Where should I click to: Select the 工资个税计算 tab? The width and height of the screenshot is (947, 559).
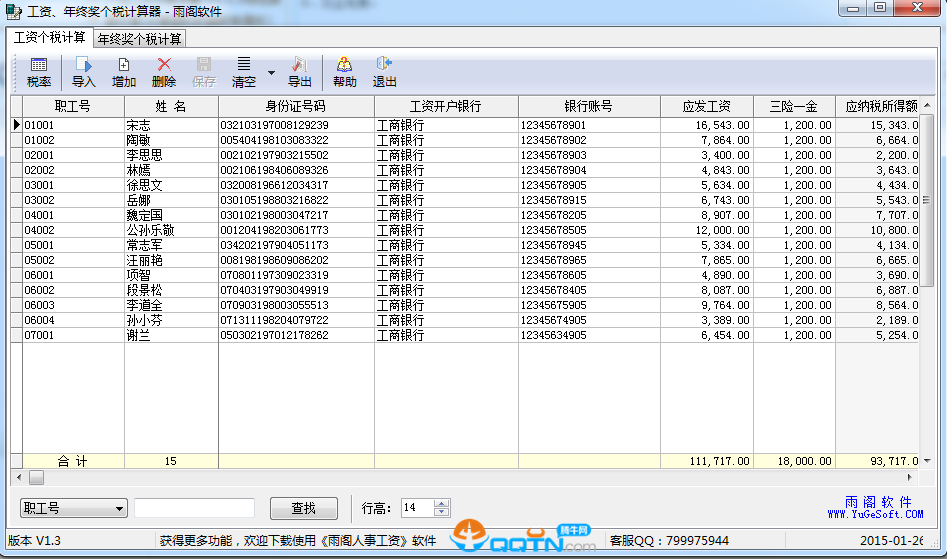pos(49,38)
